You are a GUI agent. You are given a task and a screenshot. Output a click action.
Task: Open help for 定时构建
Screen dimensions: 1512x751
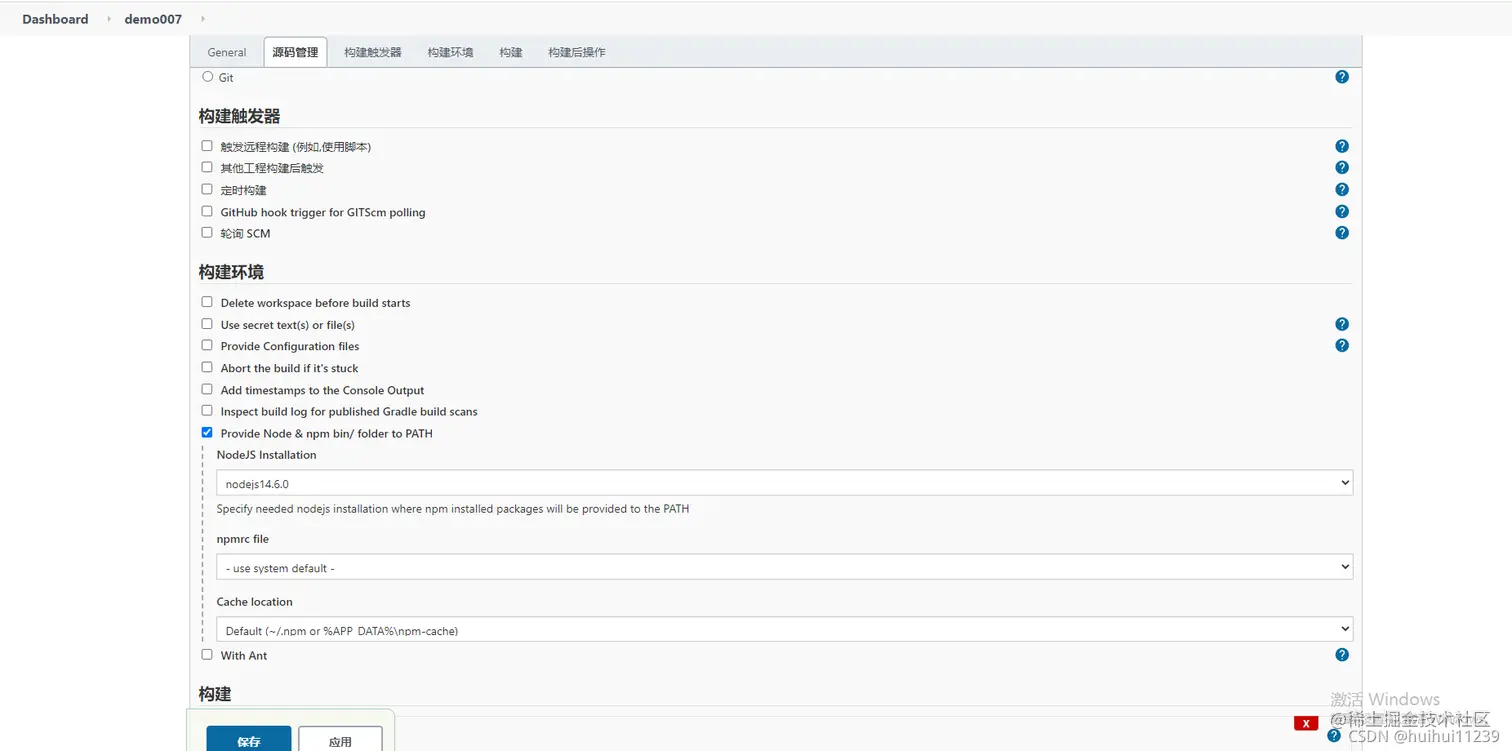point(1342,190)
